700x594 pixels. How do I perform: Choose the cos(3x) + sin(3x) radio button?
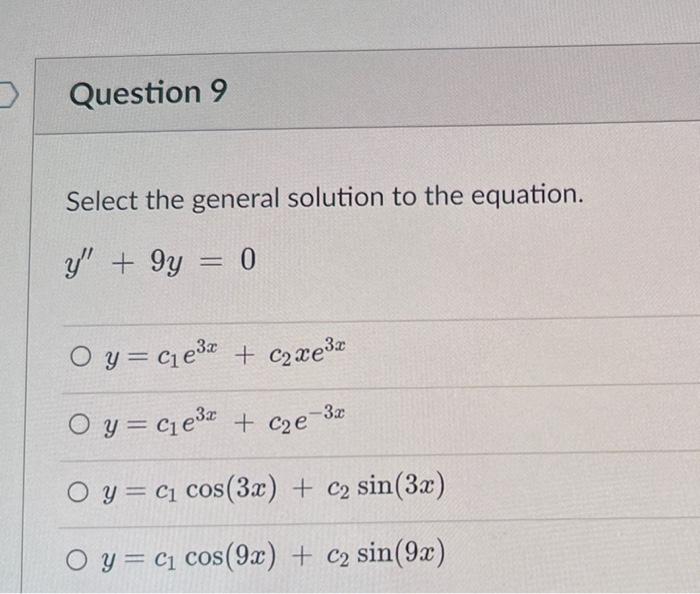[78, 491]
